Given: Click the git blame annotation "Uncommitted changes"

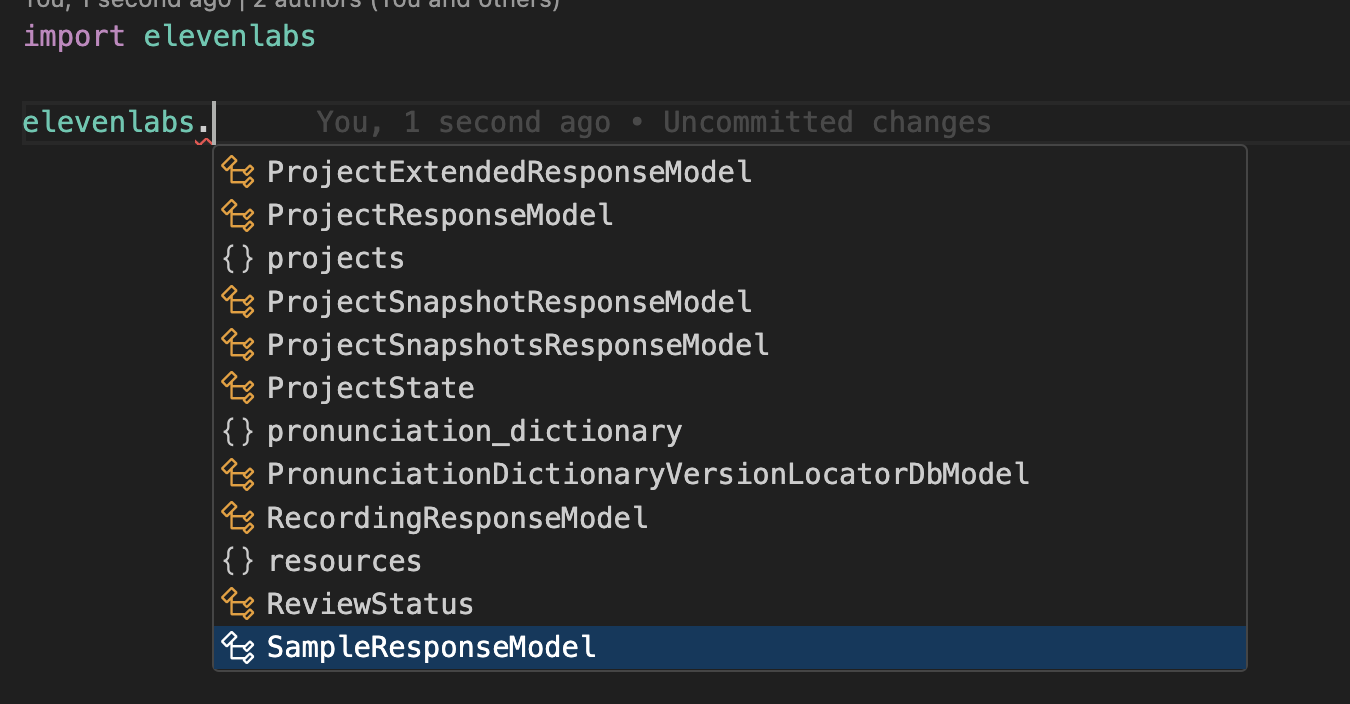Looking at the screenshot, I should tap(827, 122).
